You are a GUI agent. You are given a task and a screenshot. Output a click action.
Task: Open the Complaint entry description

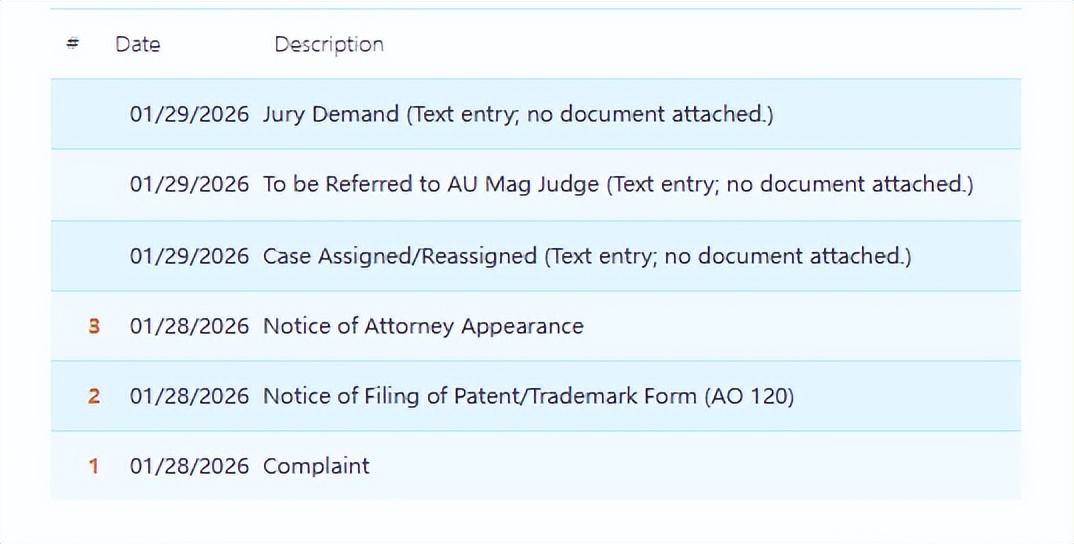(x=316, y=466)
